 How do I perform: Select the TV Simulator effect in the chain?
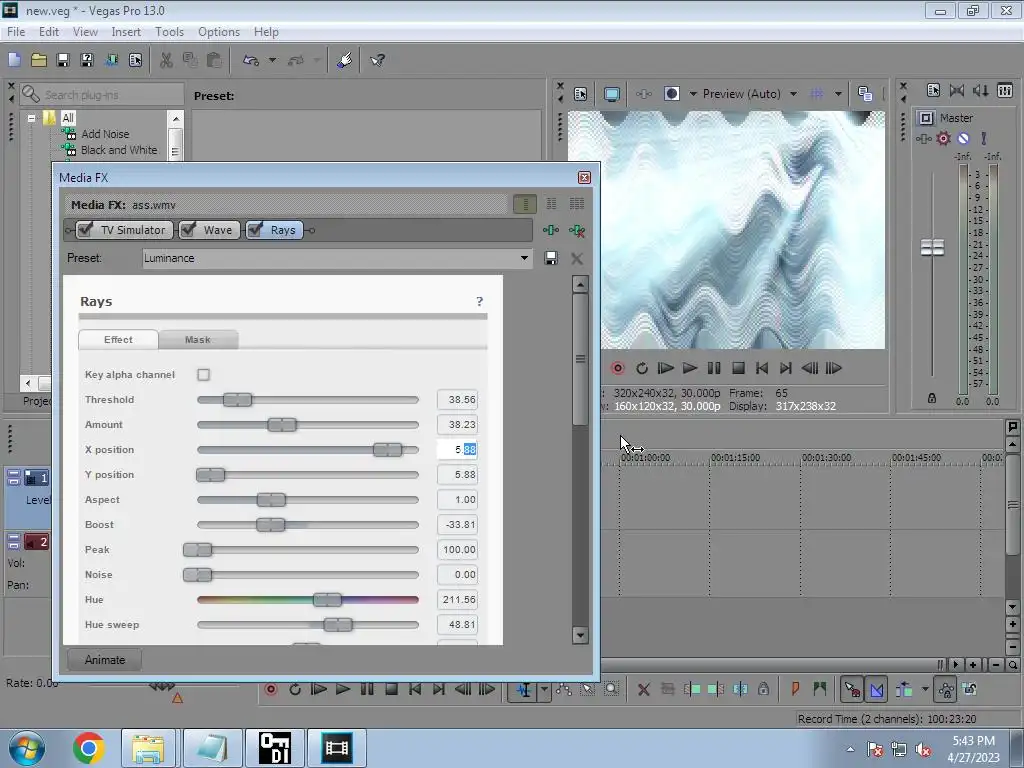133,229
